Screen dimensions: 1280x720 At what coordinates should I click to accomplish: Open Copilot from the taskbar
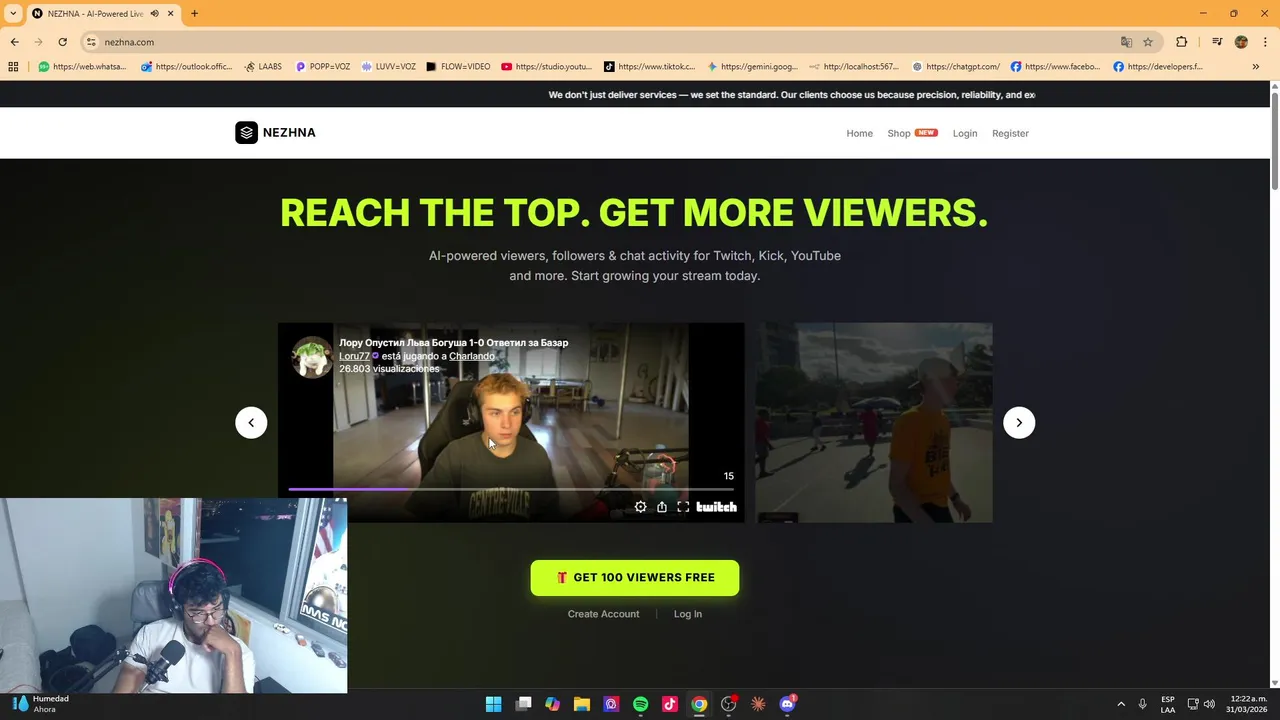coord(552,704)
